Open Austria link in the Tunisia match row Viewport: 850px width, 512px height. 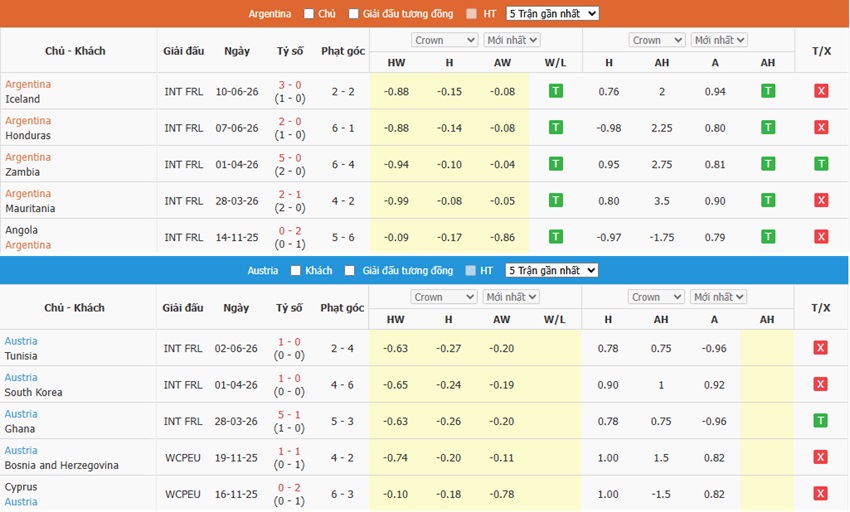pos(21,341)
